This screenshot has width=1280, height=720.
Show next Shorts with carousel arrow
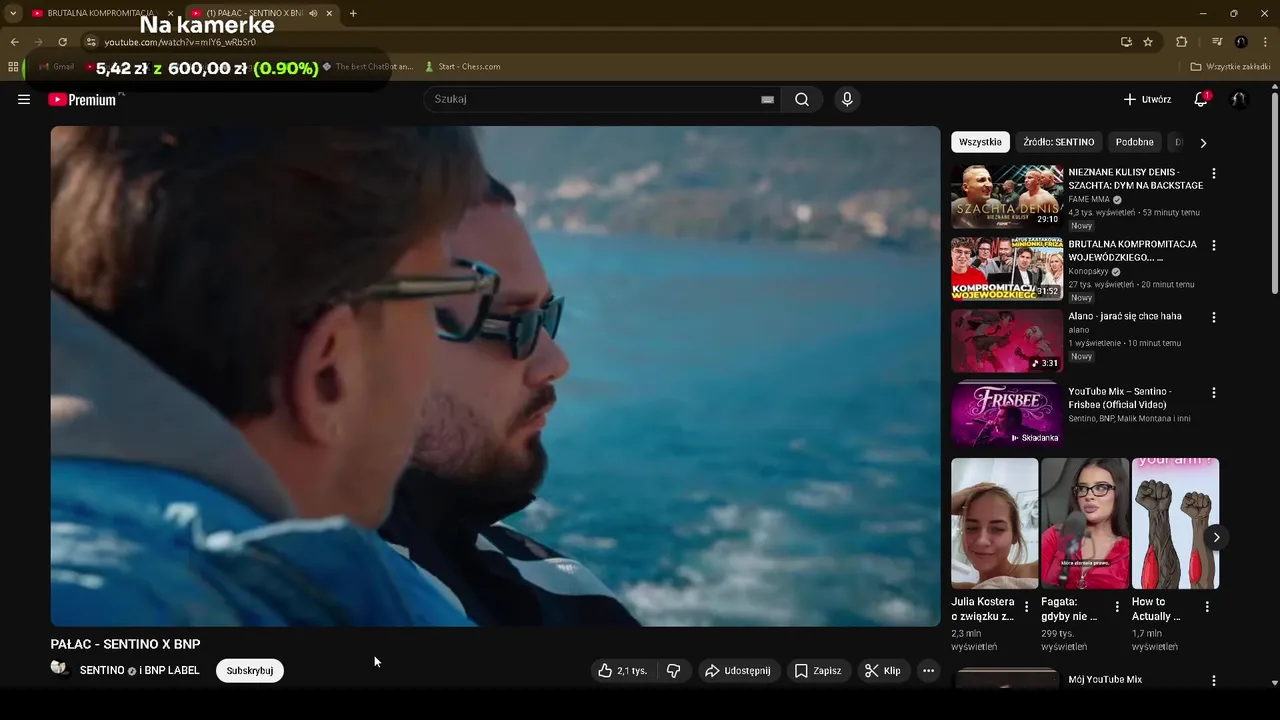click(x=1216, y=537)
